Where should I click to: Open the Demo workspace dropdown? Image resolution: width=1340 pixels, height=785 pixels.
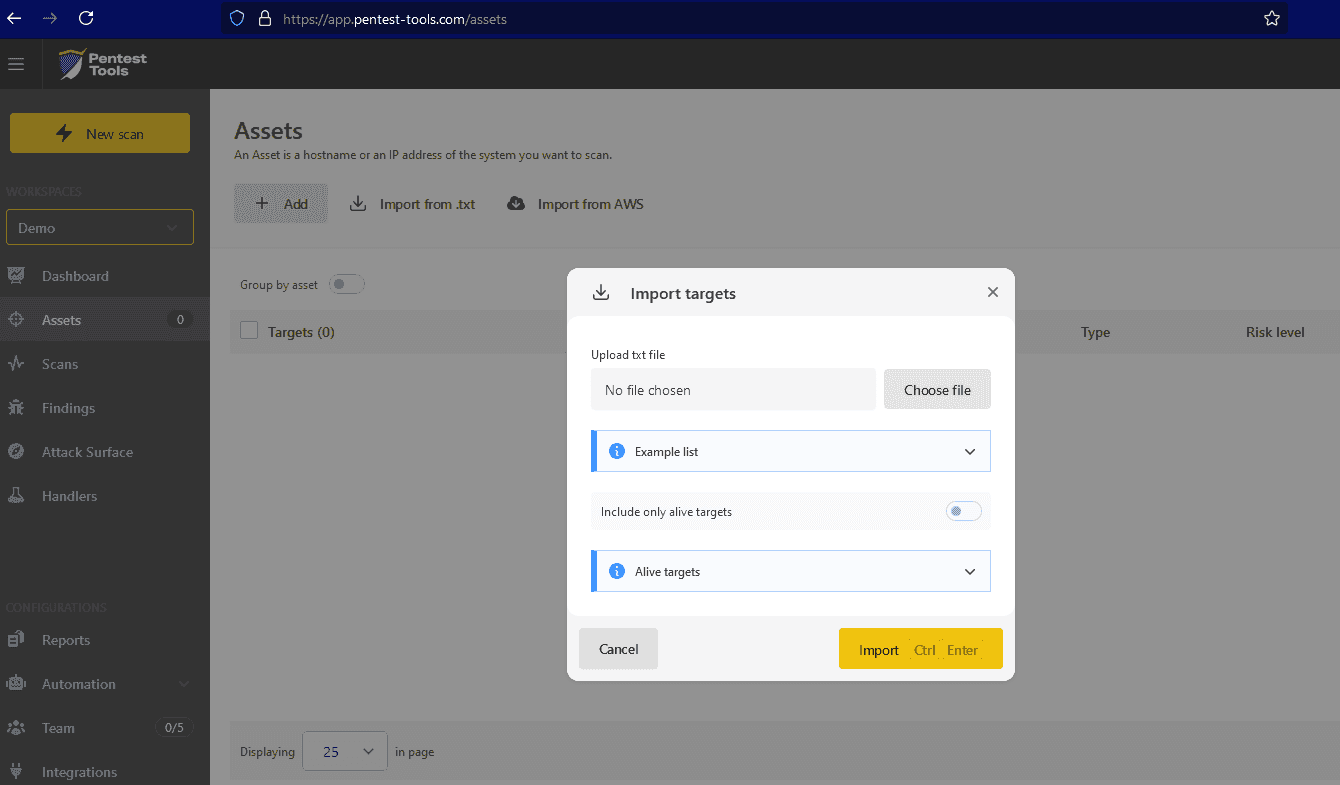pyautogui.click(x=100, y=228)
